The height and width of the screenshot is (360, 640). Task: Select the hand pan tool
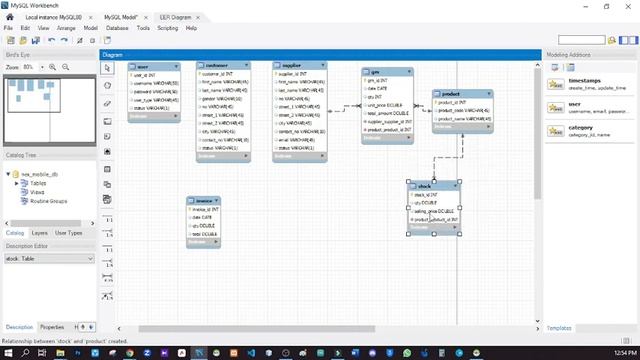pyautogui.click(x=107, y=85)
